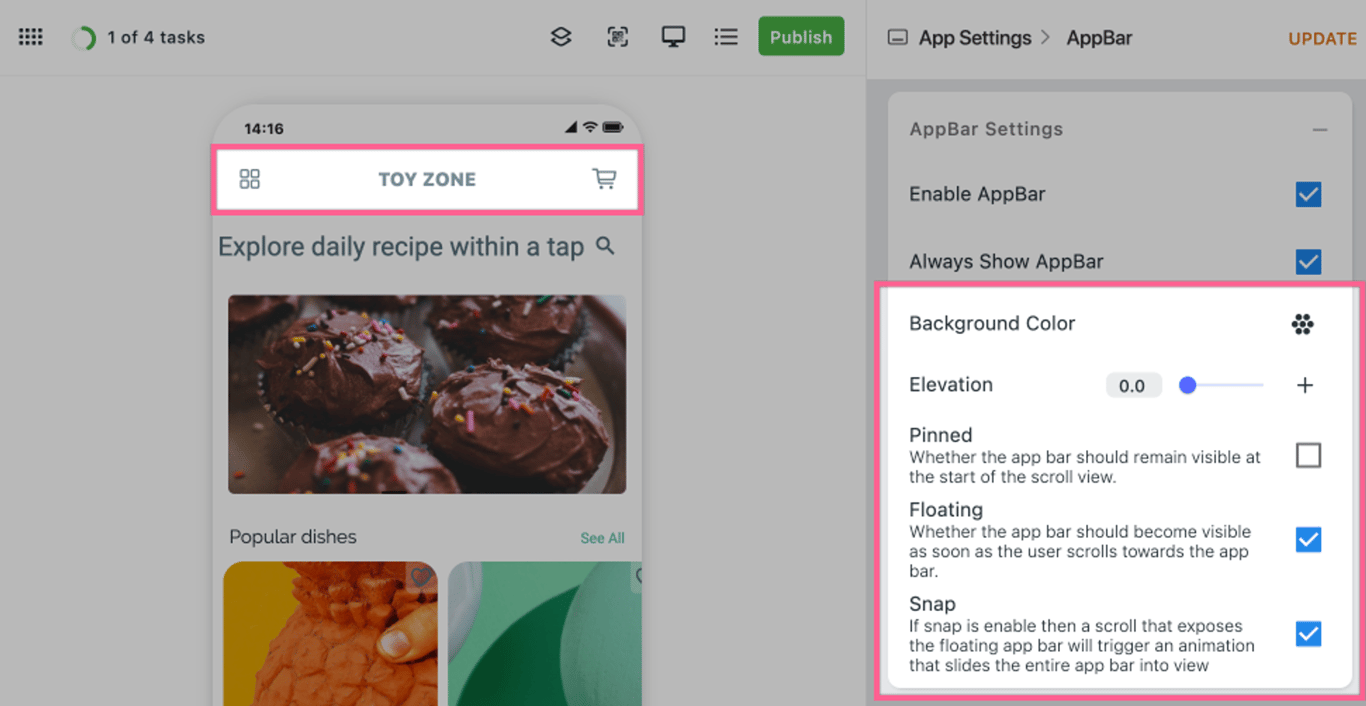Open the Background Color picker

(1302, 324)
